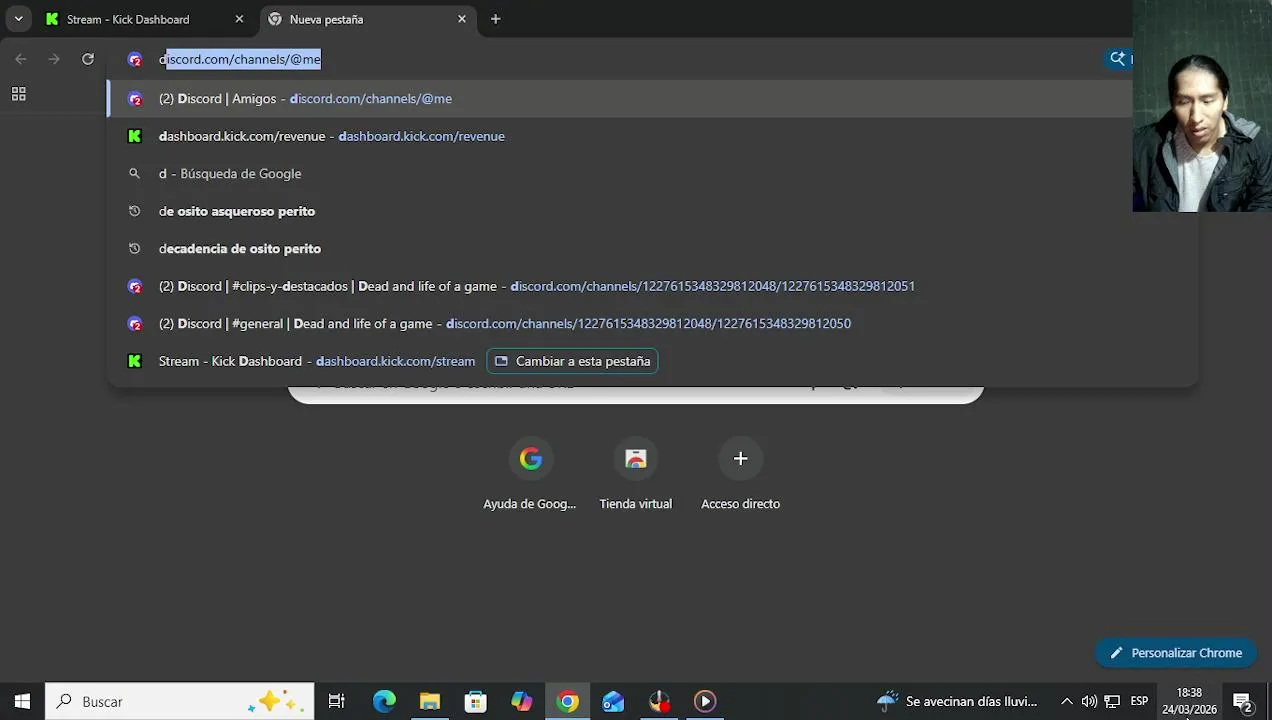Click the address bar URL field

pos(620,59)
